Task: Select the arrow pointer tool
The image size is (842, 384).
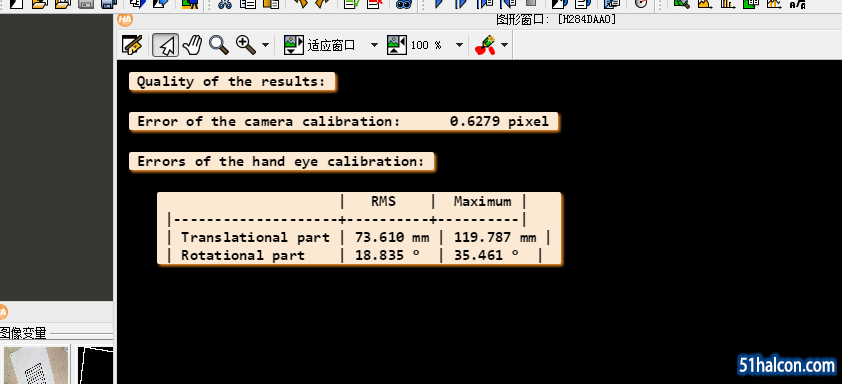Action: point(165,45)
